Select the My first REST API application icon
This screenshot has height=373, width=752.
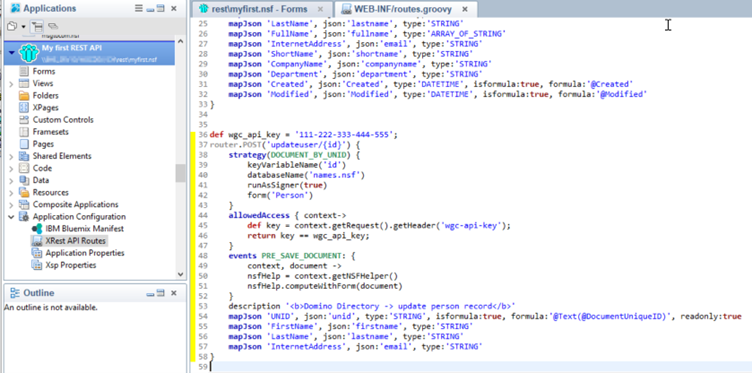(28, 53)
